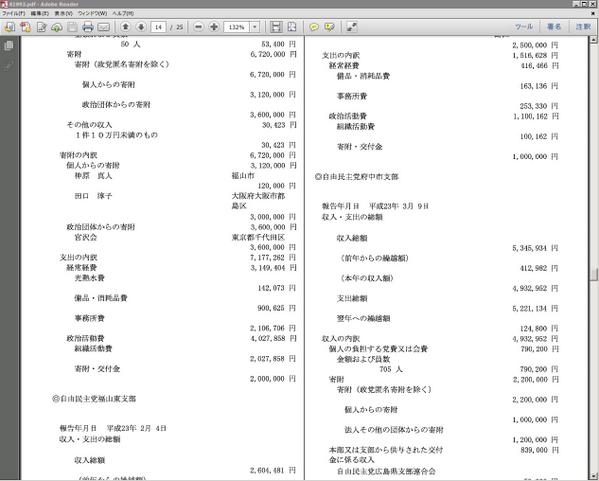This screenshot has width=599, height=481.
Task: Open the ウィンドウ(W) menu
Action: pos(92,13)
